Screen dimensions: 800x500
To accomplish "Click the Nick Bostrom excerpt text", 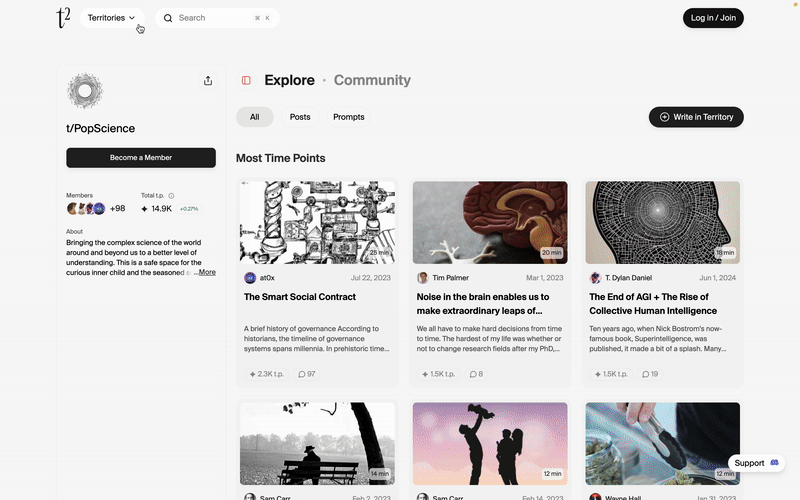I will 657,339.
